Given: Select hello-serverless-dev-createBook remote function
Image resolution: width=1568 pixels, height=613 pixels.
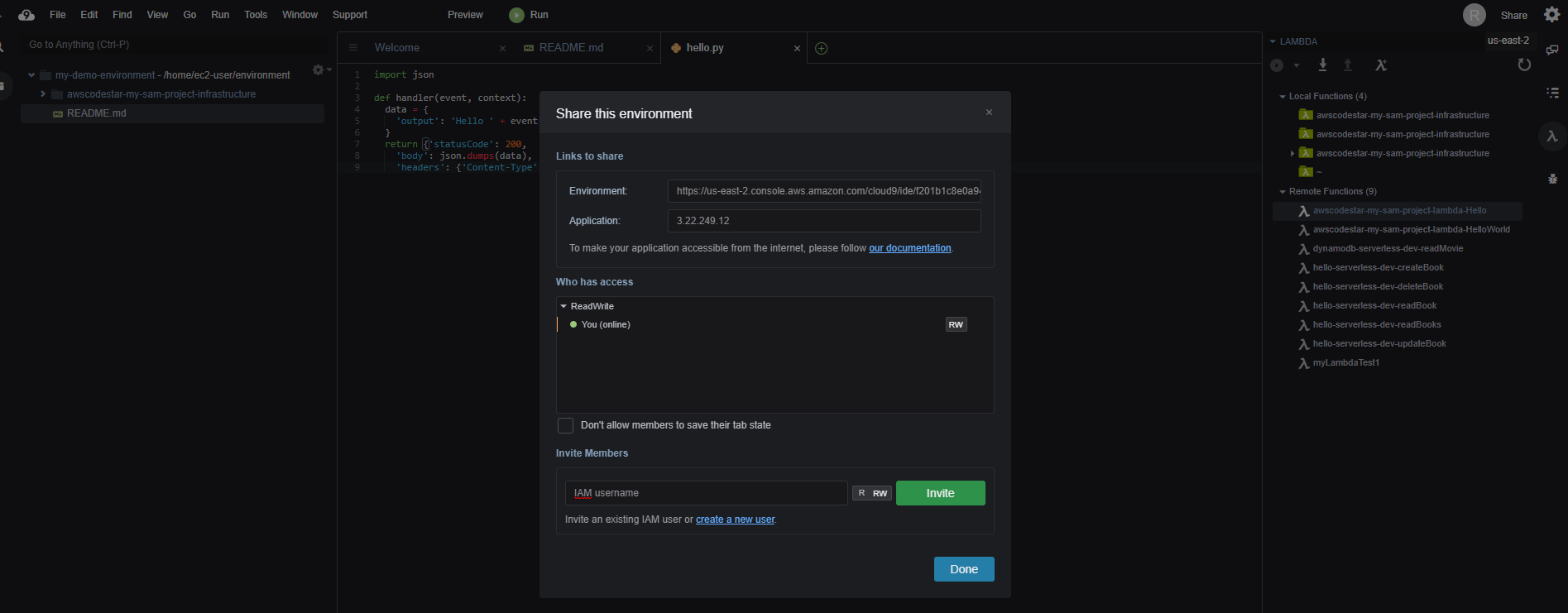Looking at the screenshot, I should [x=1378, y=268].
